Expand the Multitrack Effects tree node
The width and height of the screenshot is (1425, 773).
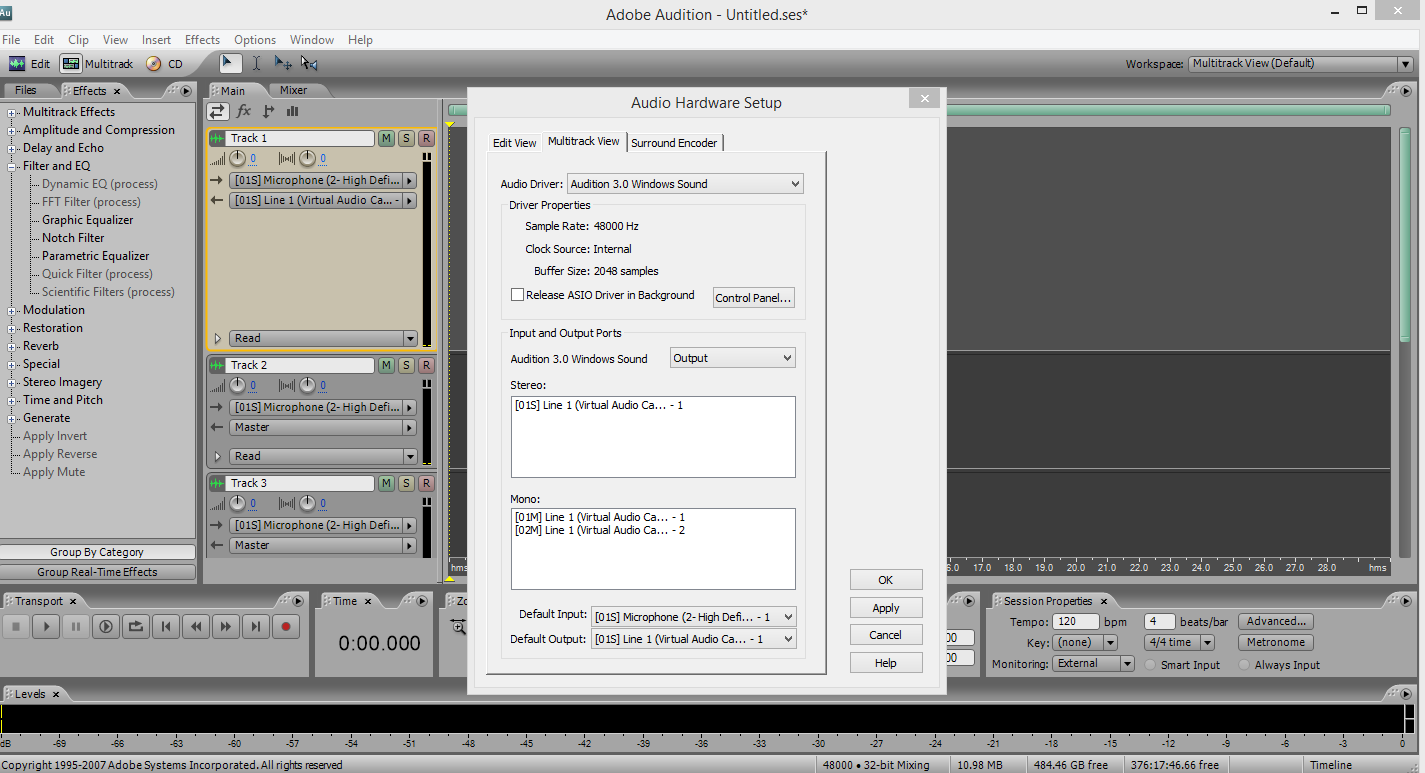pos(12,112)
